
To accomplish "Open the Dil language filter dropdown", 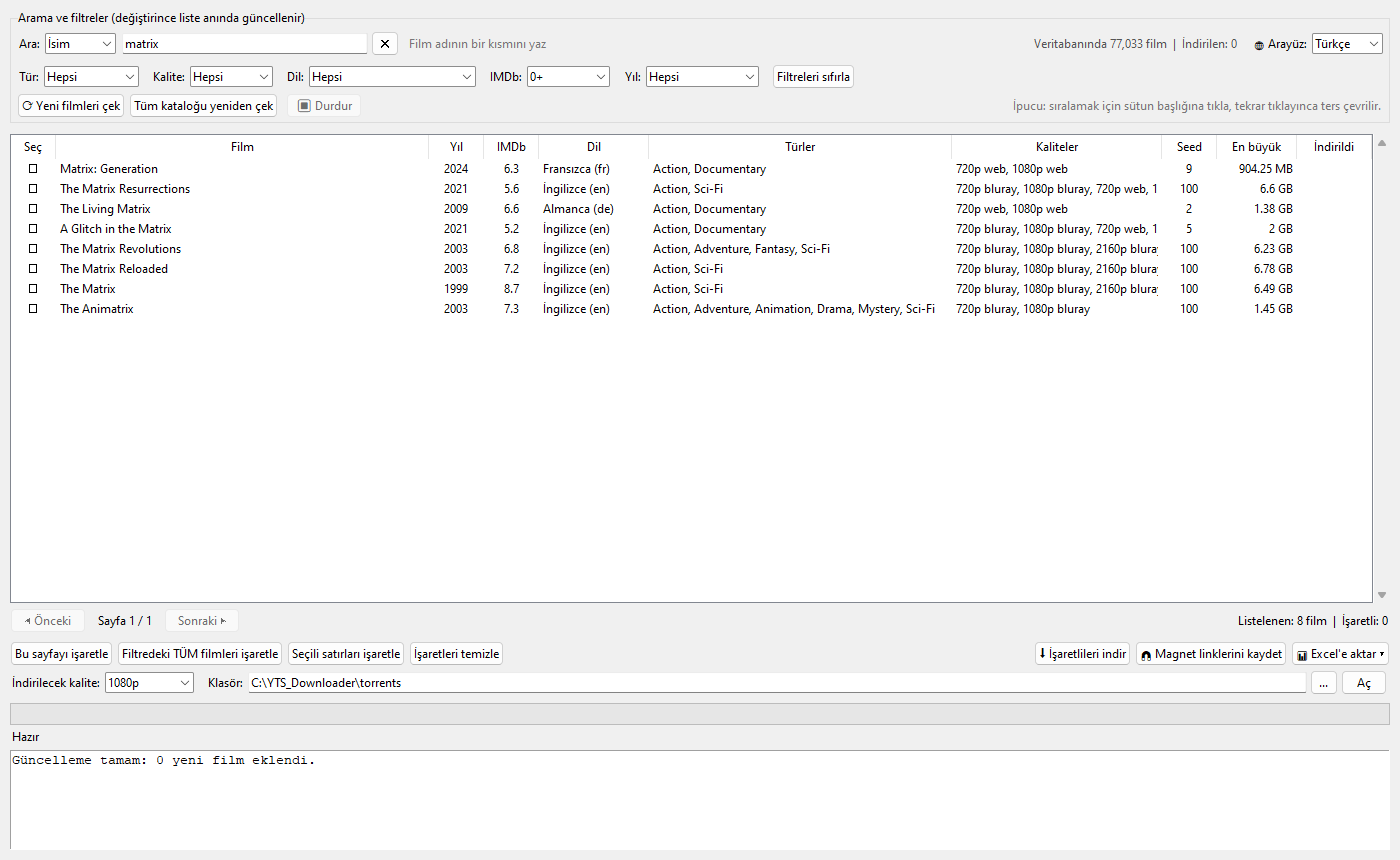I will [x=392, y=77].
